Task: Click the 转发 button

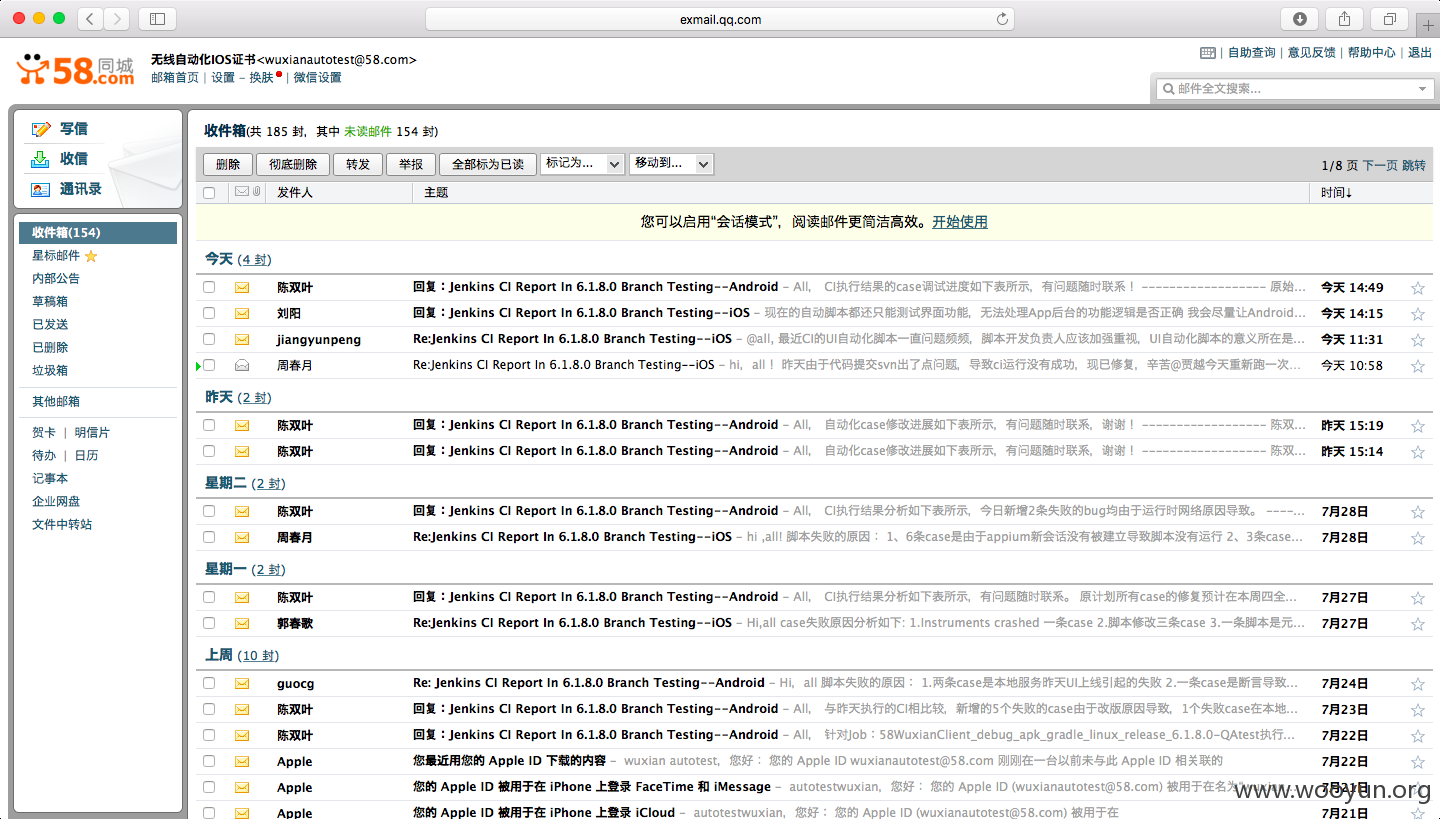Action: coord(358,164)
